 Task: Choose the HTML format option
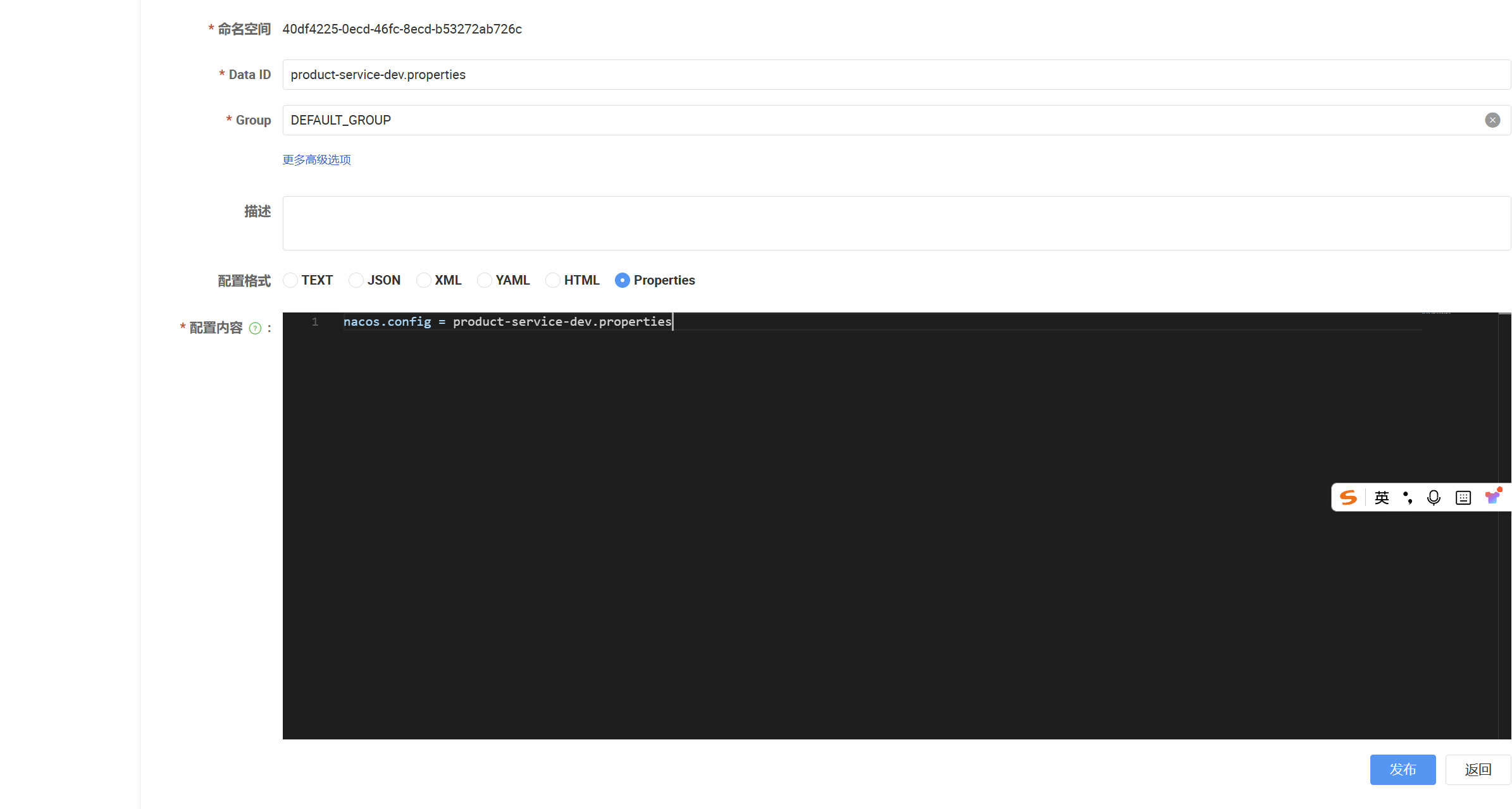tap(553, 280)
